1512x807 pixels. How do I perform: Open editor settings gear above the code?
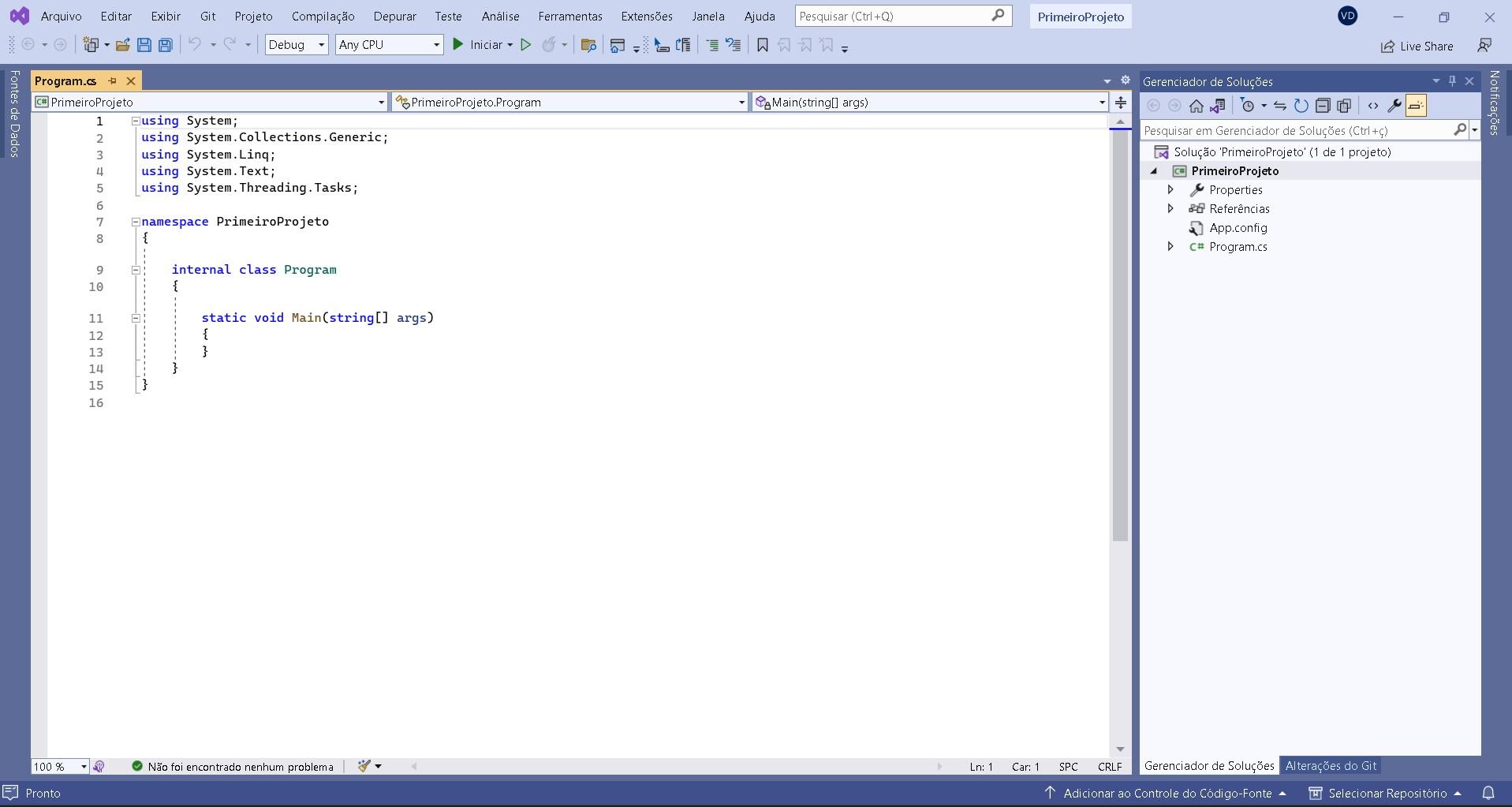click(1126, 80)
